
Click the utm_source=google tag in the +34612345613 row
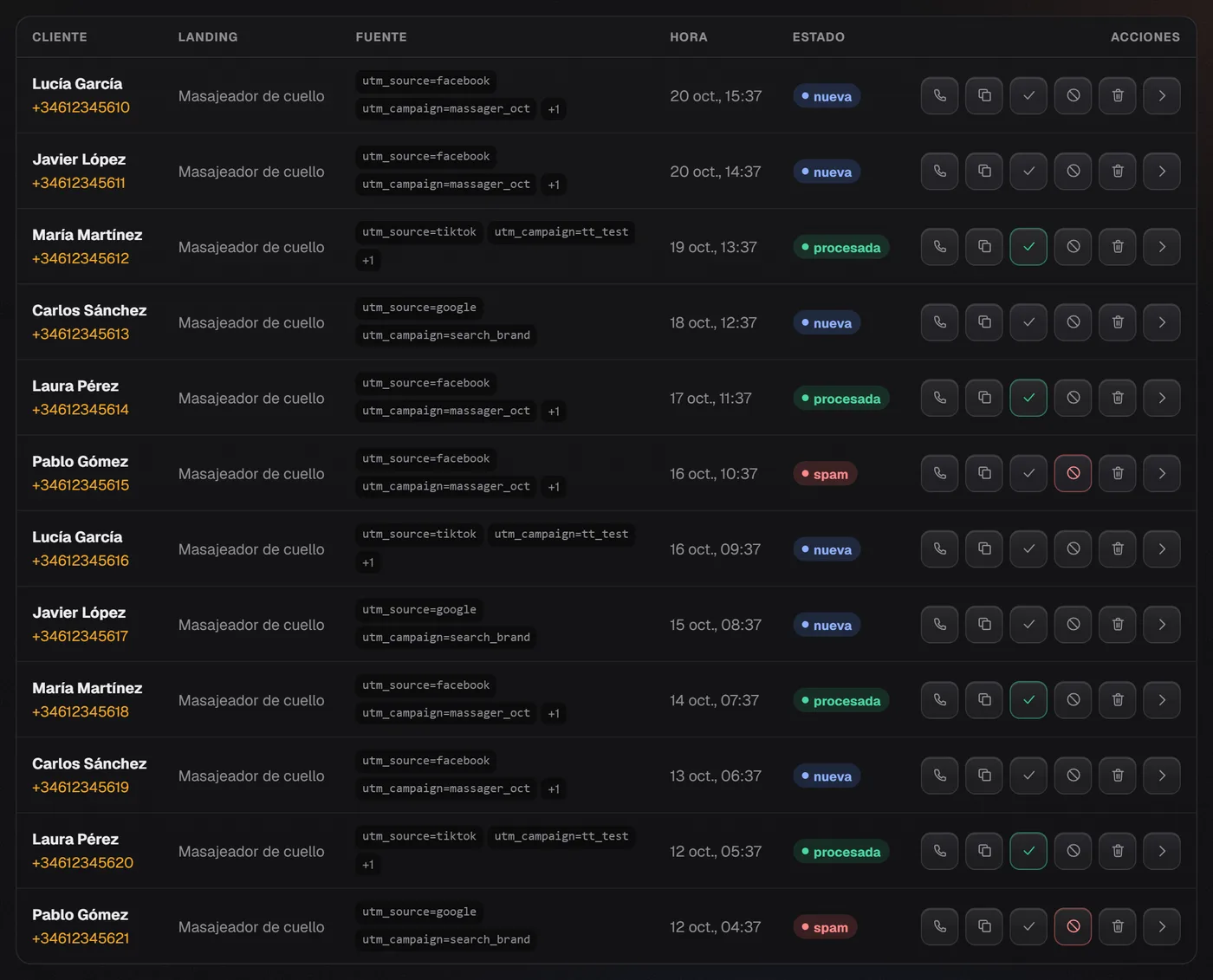coord(419,307)
